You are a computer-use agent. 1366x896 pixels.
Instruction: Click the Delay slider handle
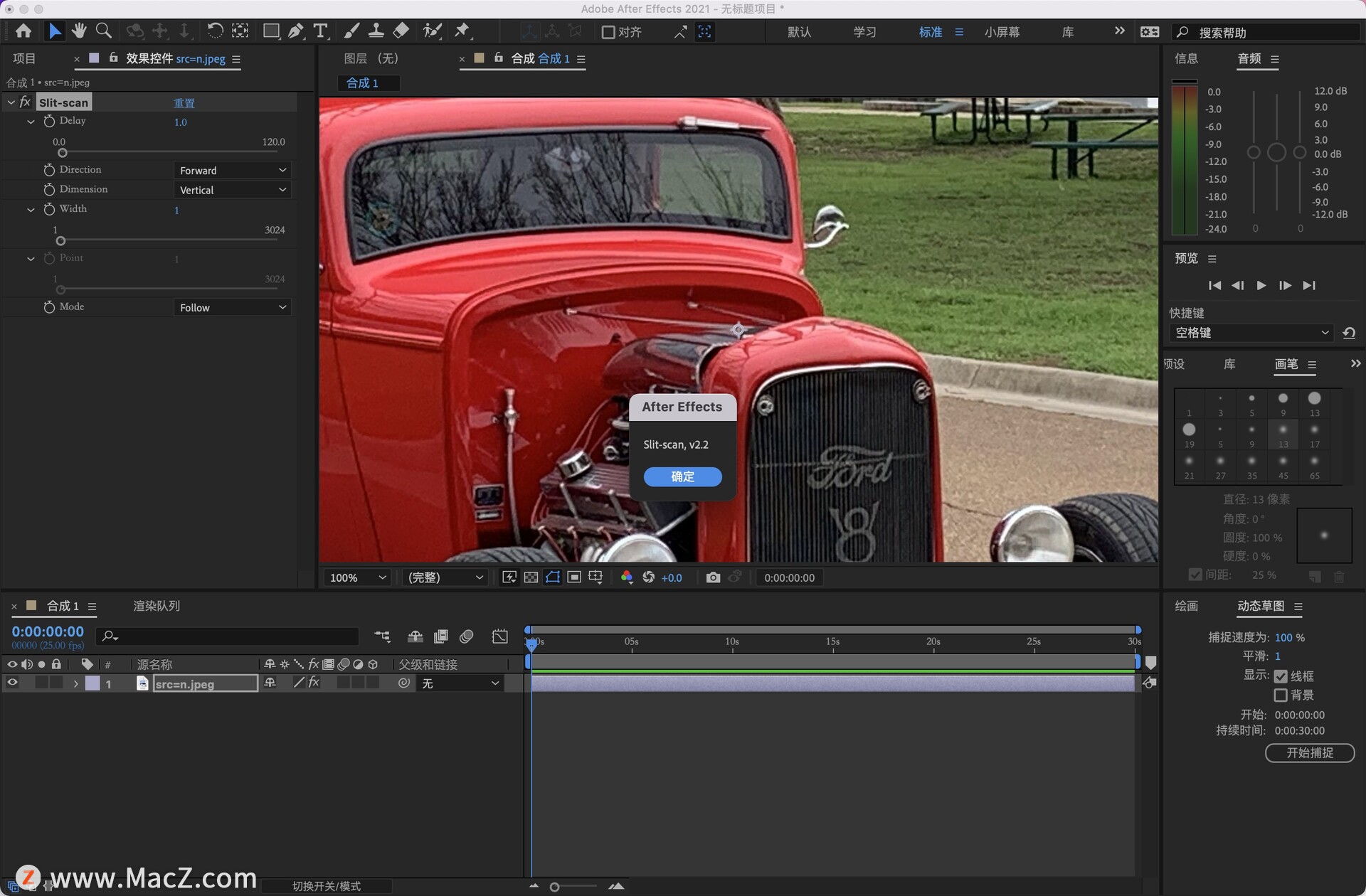63,153
